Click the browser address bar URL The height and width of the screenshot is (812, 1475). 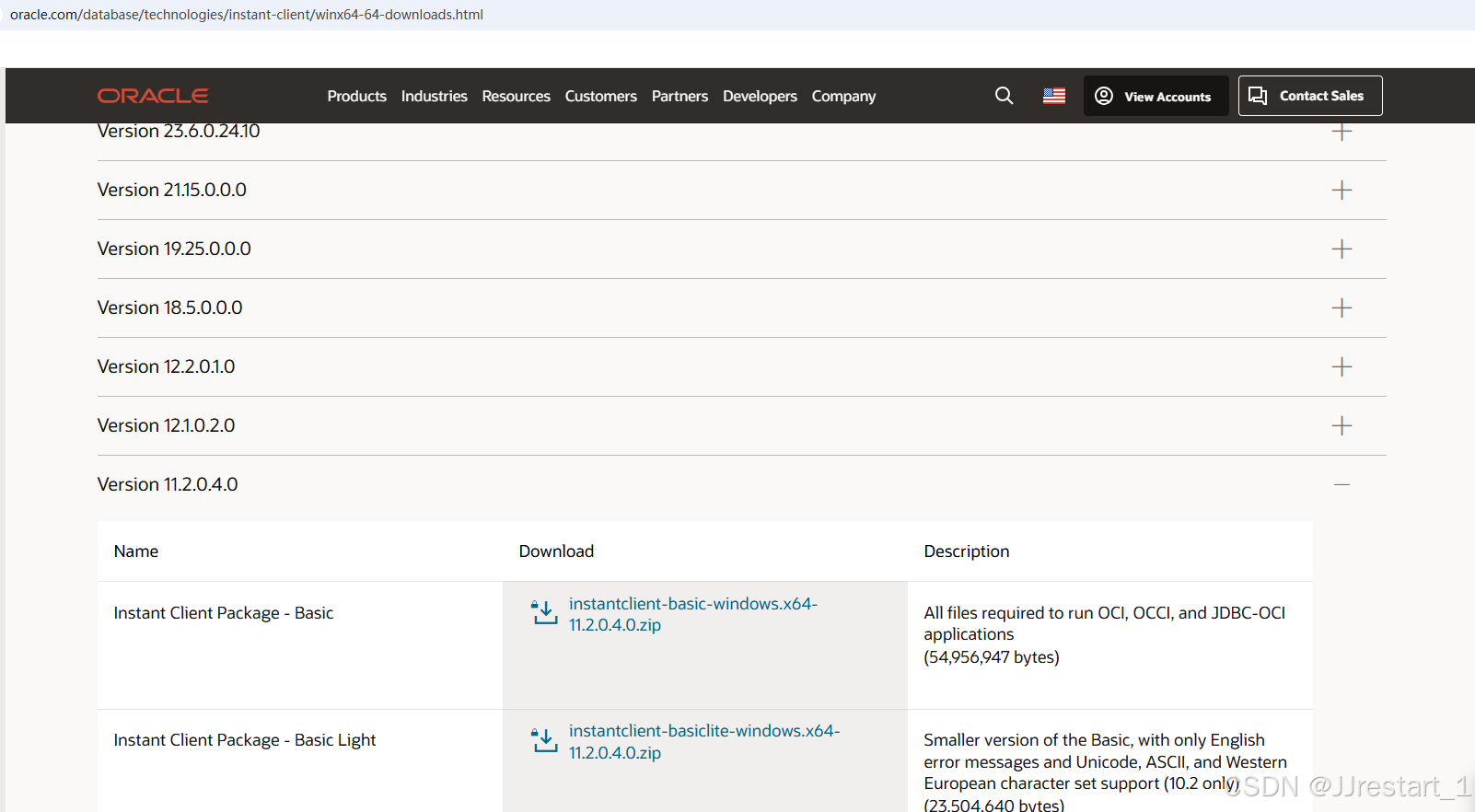pos(247,15)
